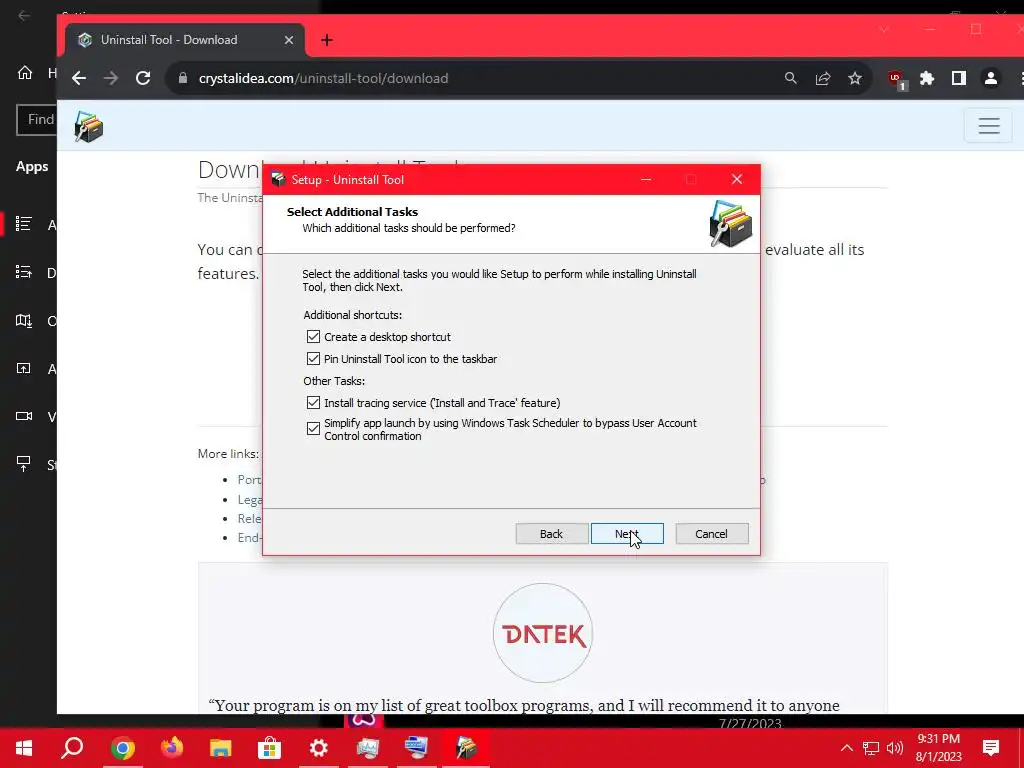The width and height of the screenshot is (1024, 768).
Task: Select the Uninstall Tool - Download tab
Action: (185, 40)
